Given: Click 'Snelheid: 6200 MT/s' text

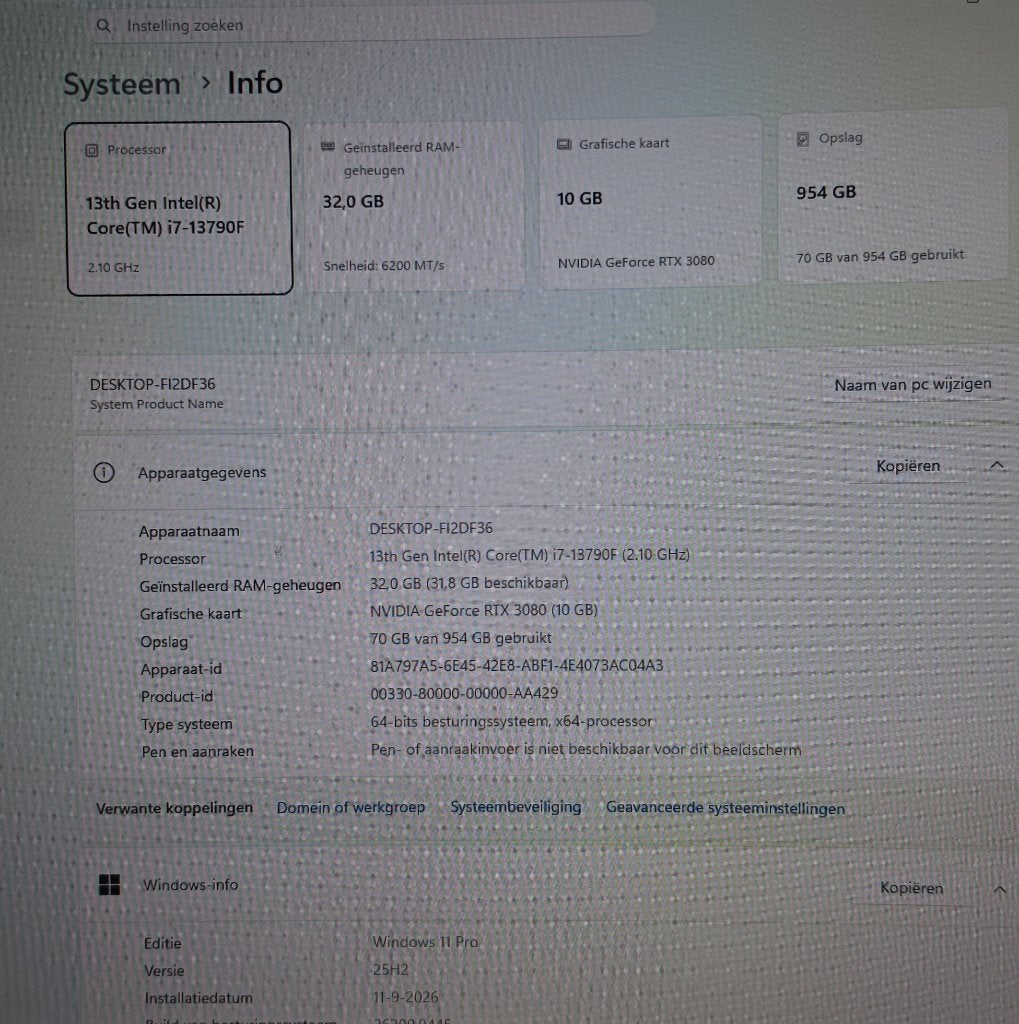Looking at the screenshot, I should 383,266.
